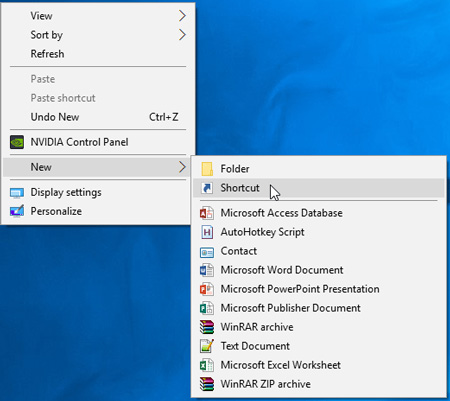Open NVIDIA Control Panel entry
450x401 pixels.
point(97,142)
